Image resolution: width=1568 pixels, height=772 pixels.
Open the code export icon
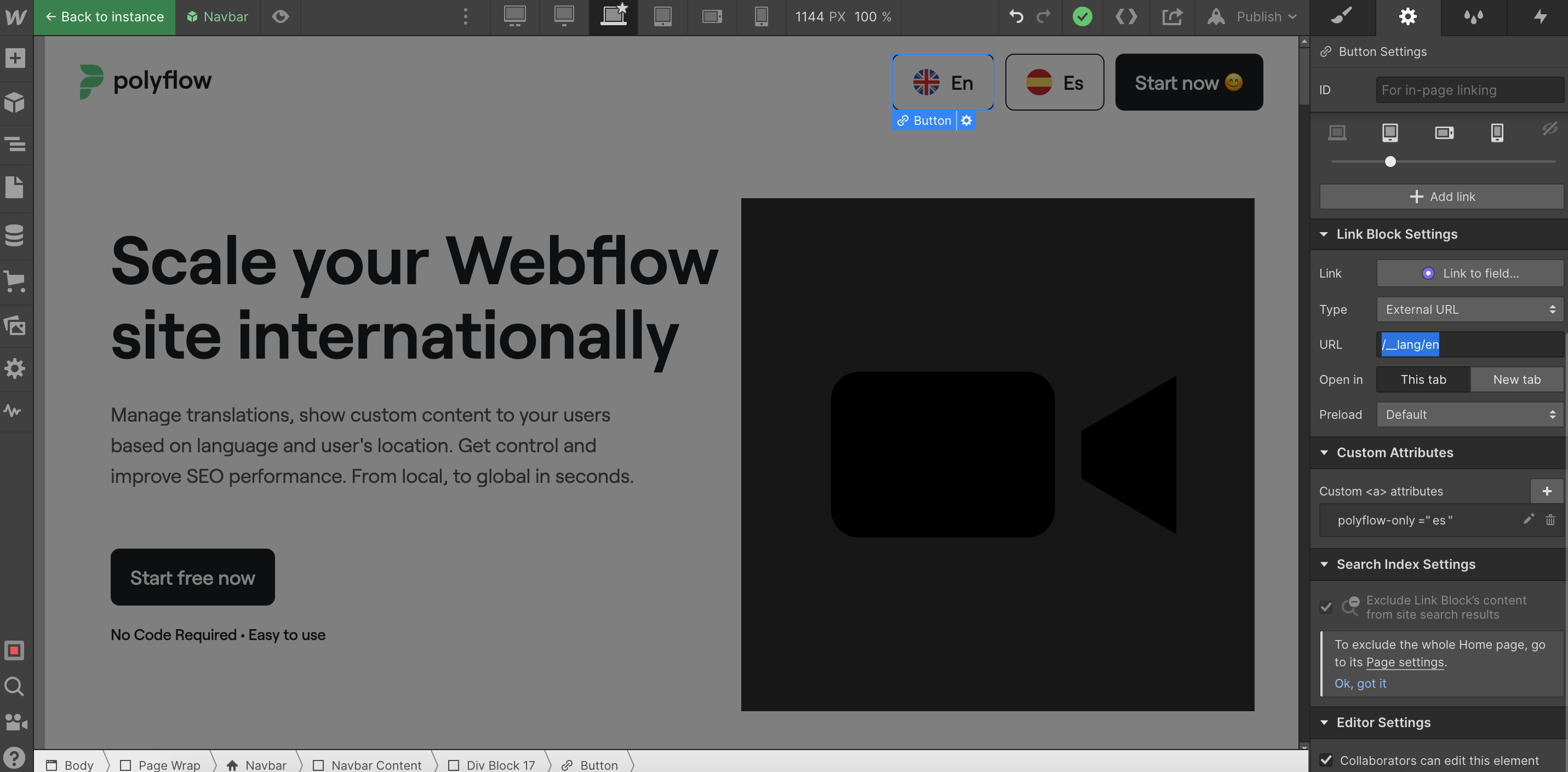point(1126,16)
